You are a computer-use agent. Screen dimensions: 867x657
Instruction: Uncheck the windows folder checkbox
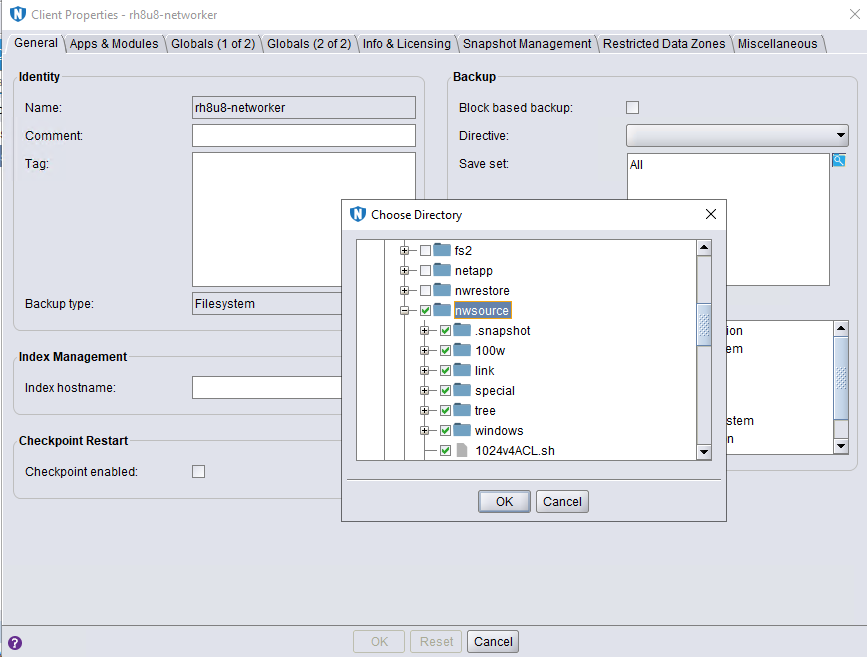[x=445, y=430]
